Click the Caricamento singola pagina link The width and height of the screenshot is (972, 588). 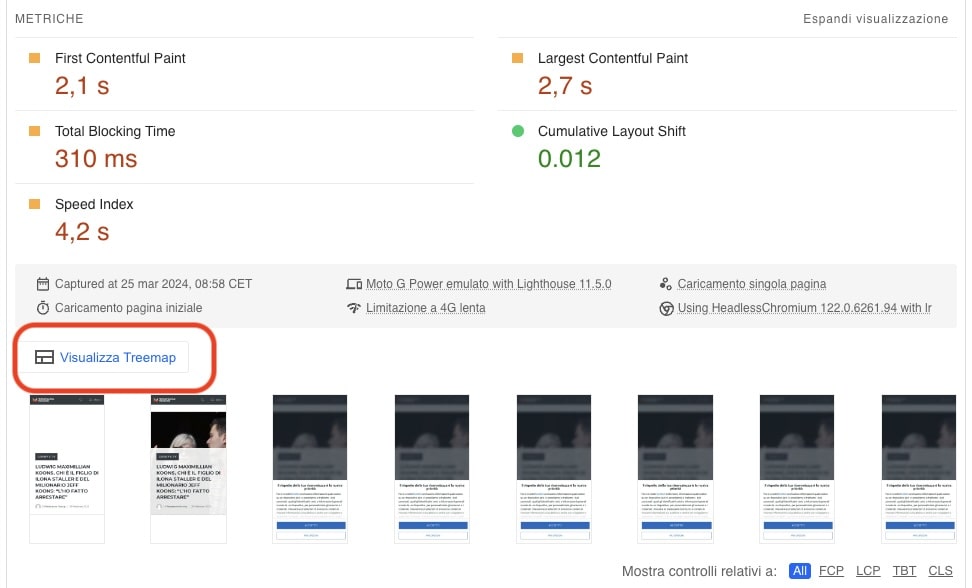751,284
